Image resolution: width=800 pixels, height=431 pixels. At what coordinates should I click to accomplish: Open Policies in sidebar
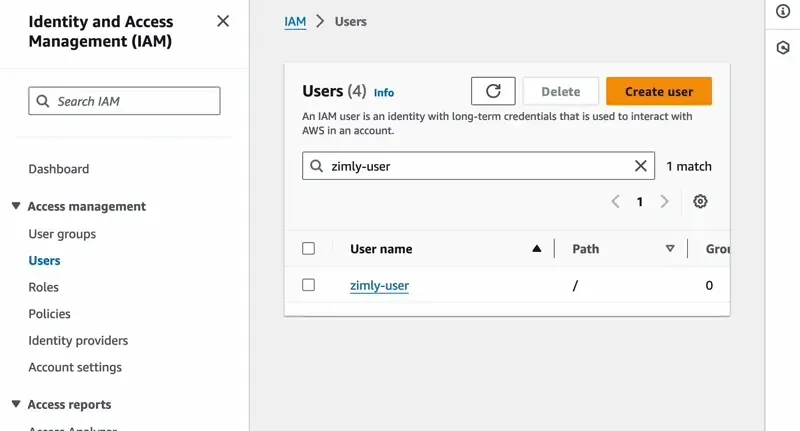pos(49,314)
